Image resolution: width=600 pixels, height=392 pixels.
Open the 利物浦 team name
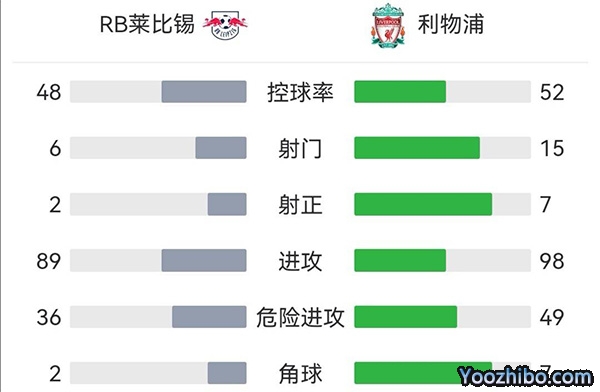pos(451,24)
